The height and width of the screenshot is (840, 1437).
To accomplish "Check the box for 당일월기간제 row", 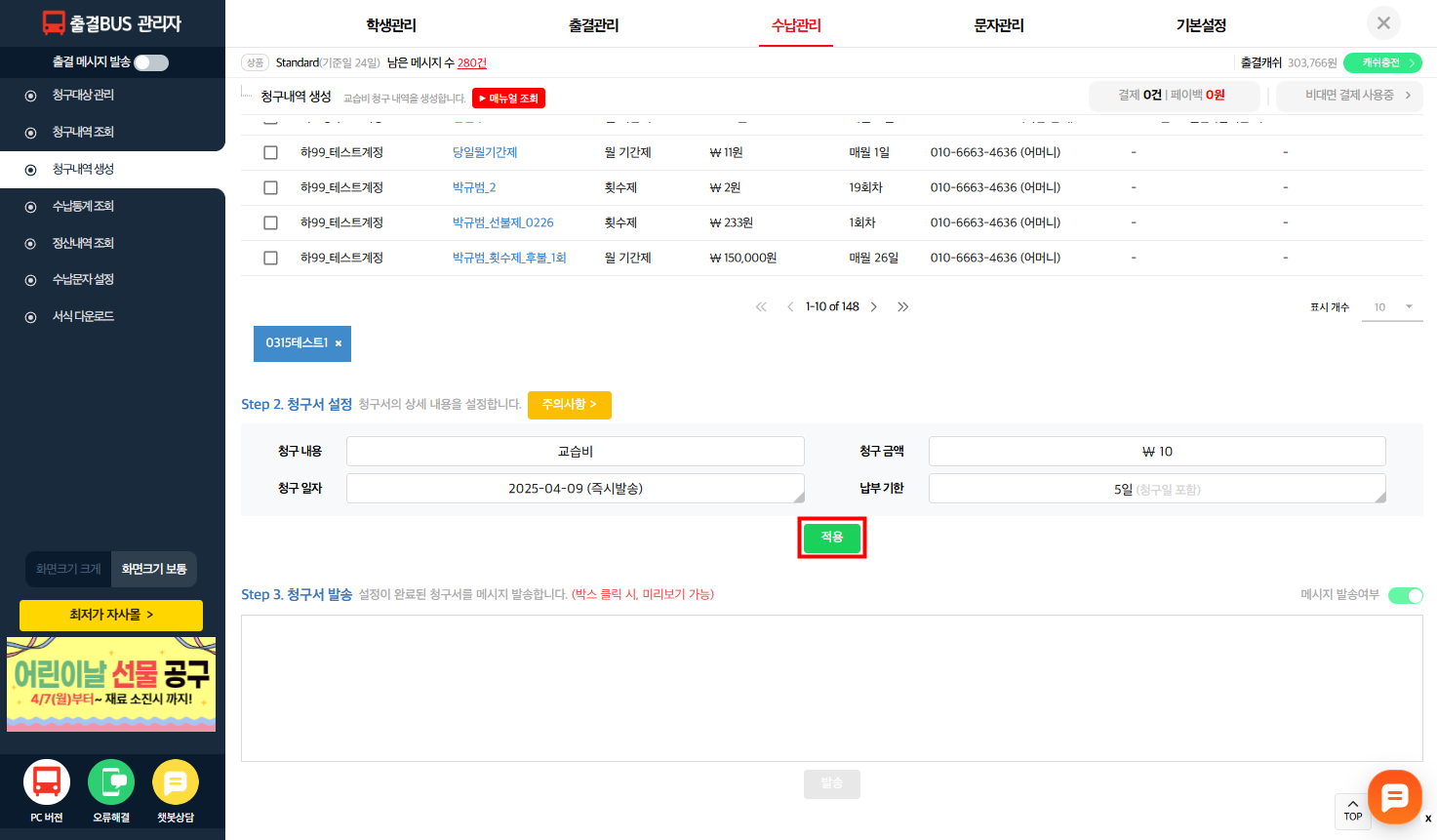I will coord(271,153).
